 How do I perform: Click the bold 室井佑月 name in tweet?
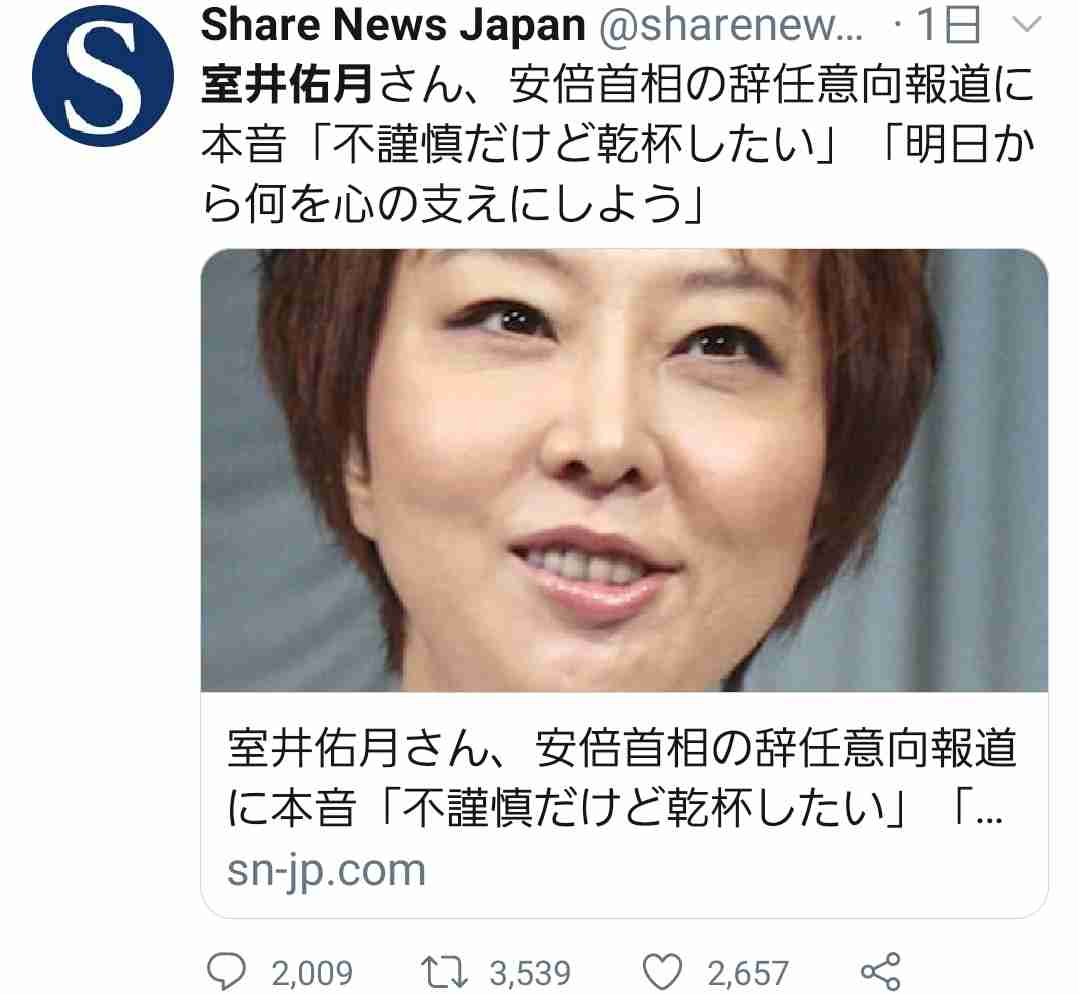[287, 85]
